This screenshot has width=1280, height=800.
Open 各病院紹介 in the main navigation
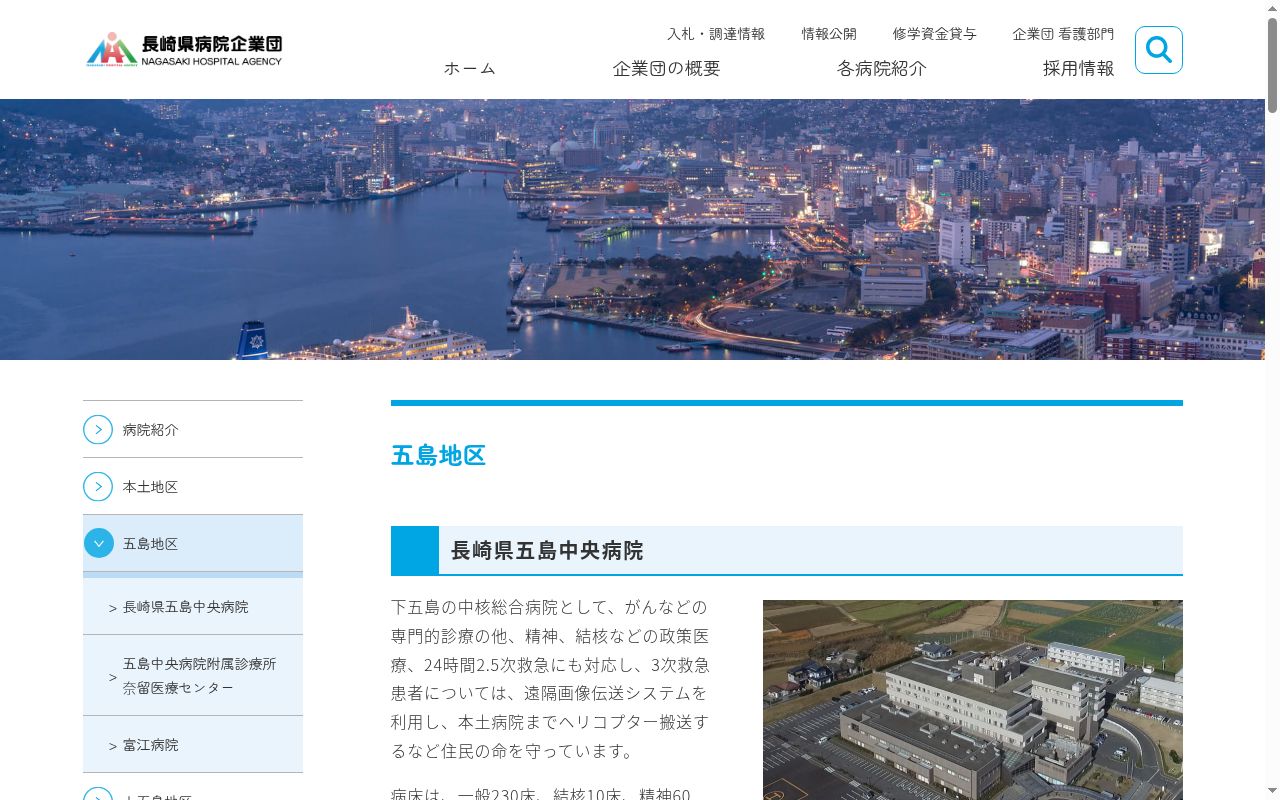tap(882, 68)
